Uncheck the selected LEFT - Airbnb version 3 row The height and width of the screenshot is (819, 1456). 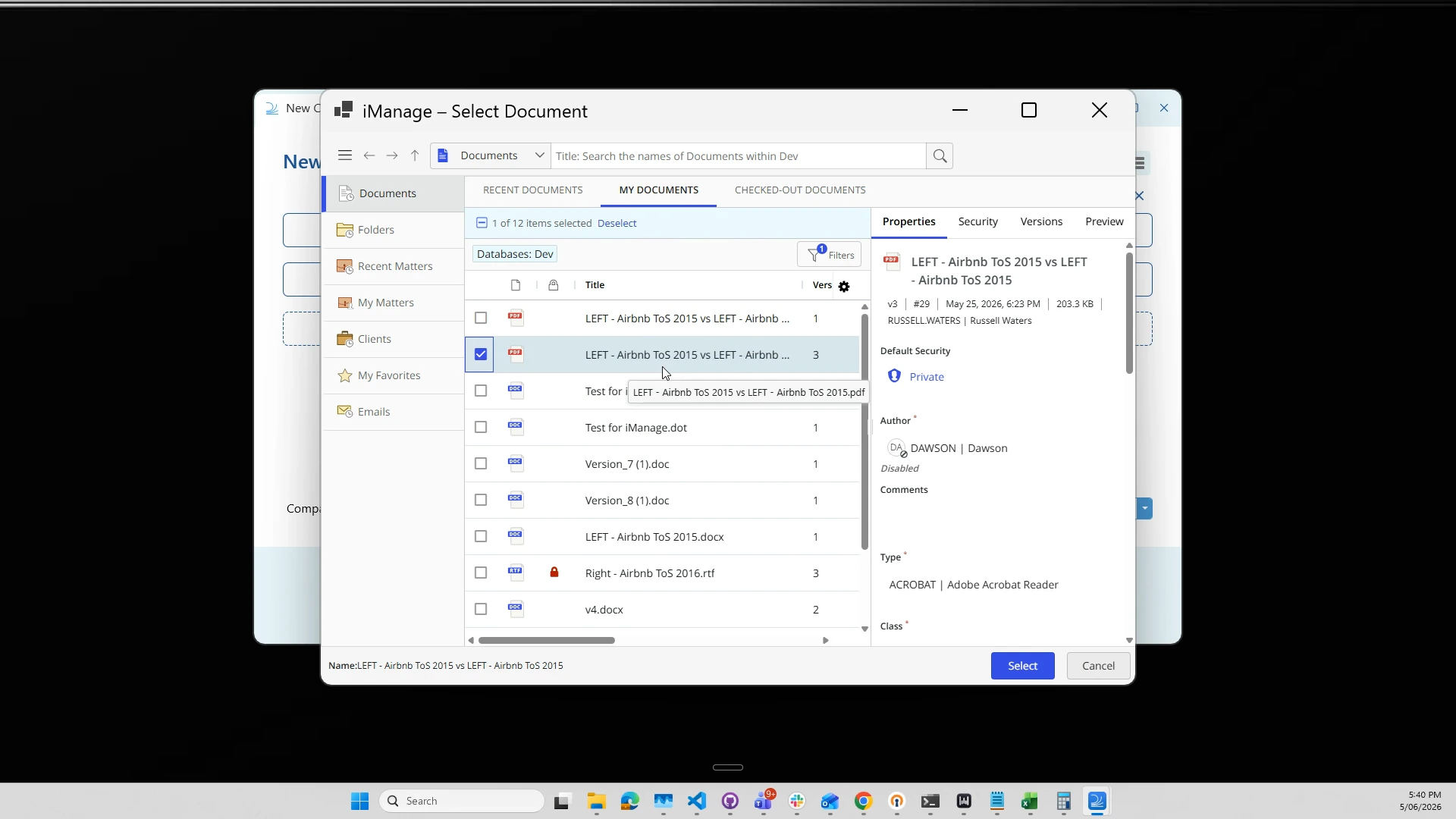pyautogui.click(x=481, y=354)
